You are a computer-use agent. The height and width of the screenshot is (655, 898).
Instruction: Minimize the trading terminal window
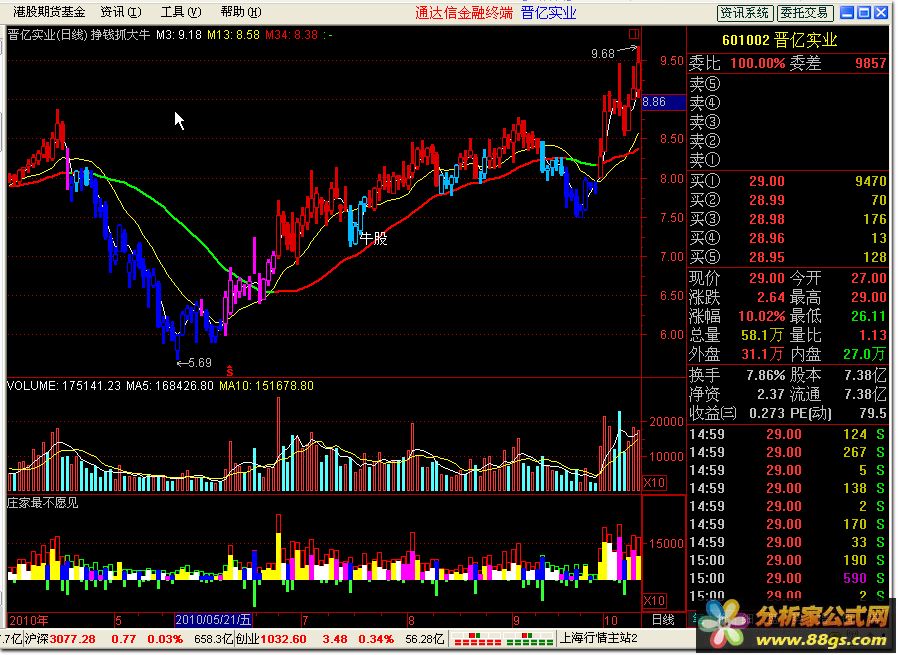click(847, 13)
